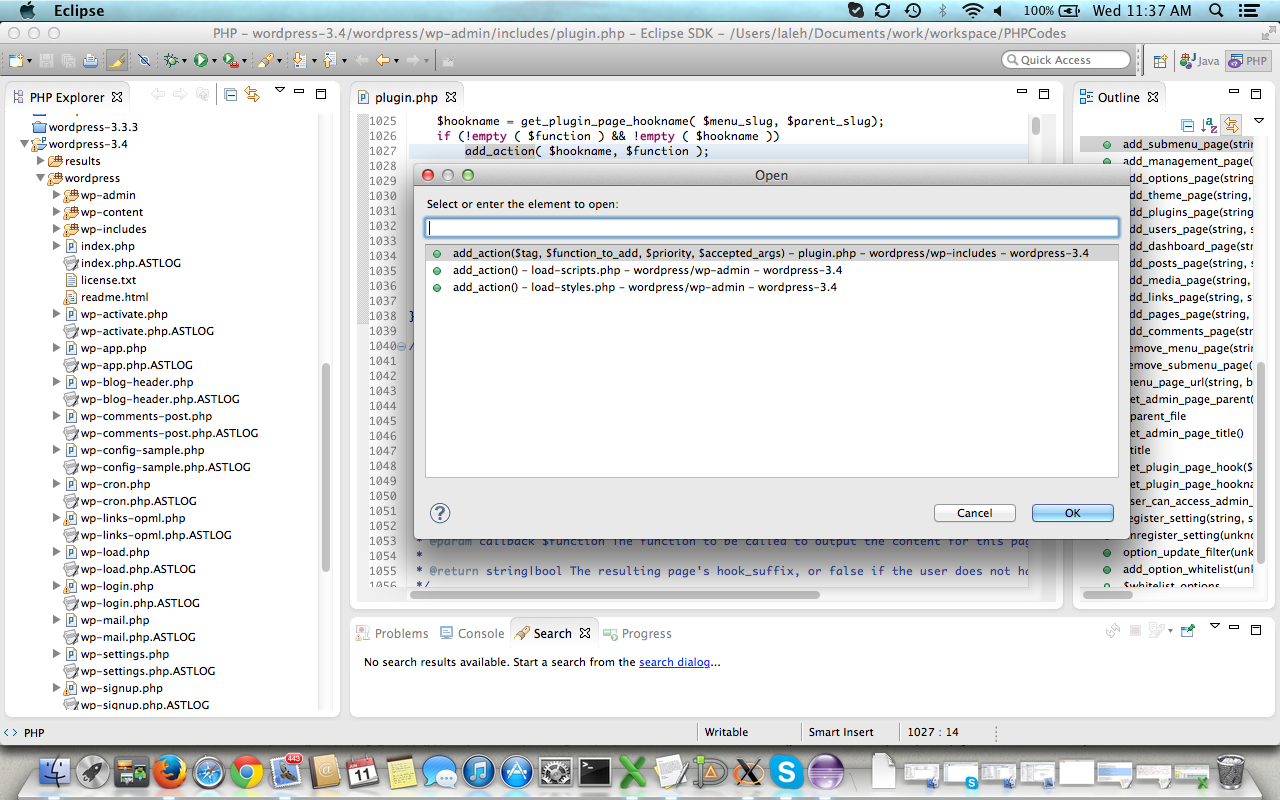
Task: Switch to the Java perspective
Action: pyautogui.click(x=1200, y=61)
